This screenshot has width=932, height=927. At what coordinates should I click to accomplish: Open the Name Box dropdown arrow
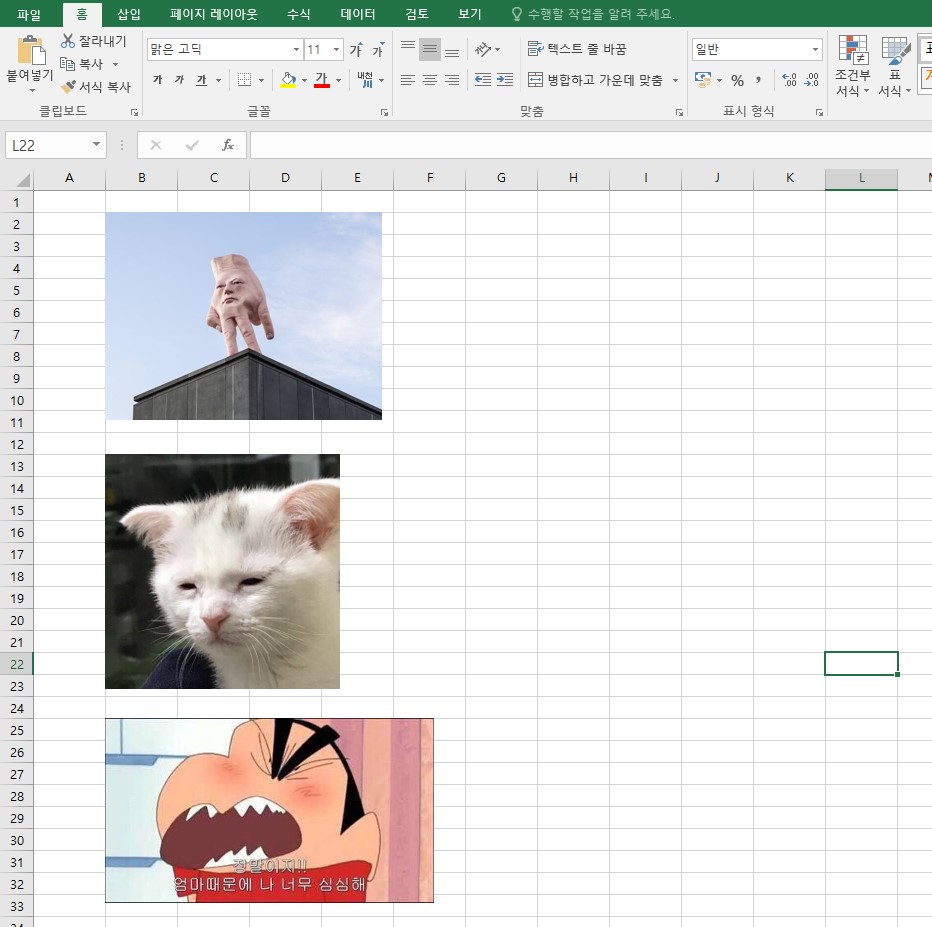[x=96, y=144]
